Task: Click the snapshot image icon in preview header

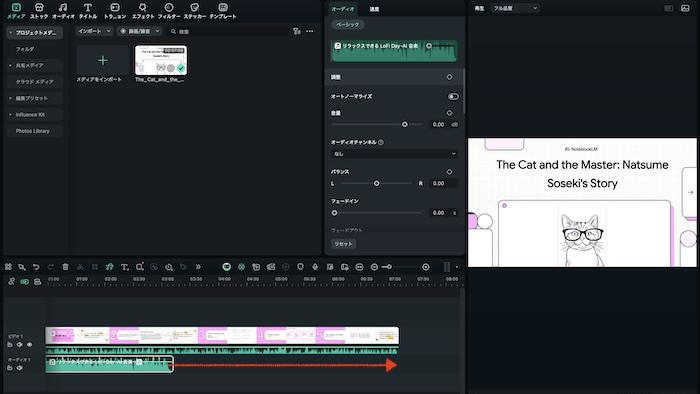Action: click(685, 8)
